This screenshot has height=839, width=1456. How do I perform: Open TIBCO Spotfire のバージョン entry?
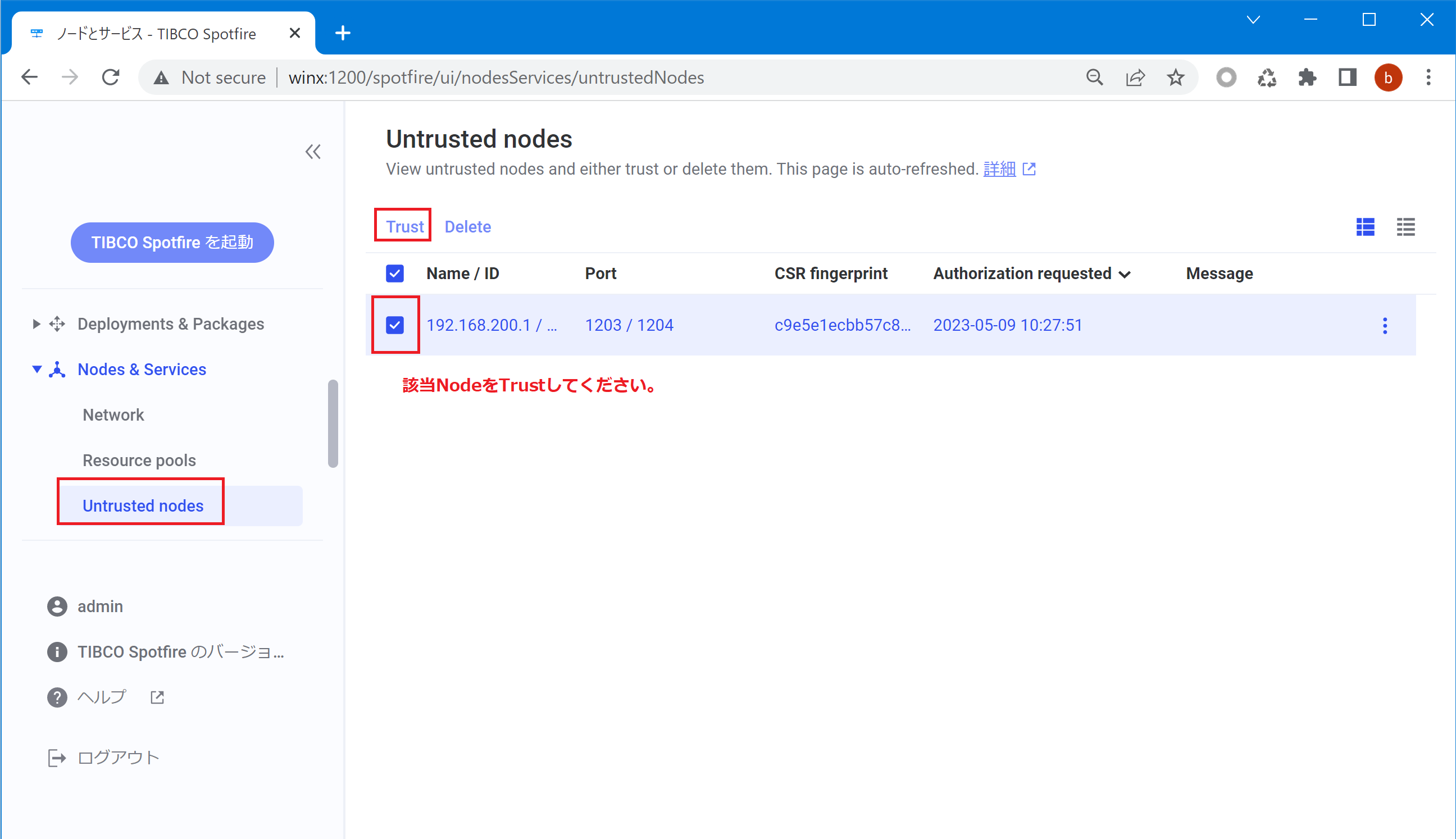point(181,652)
